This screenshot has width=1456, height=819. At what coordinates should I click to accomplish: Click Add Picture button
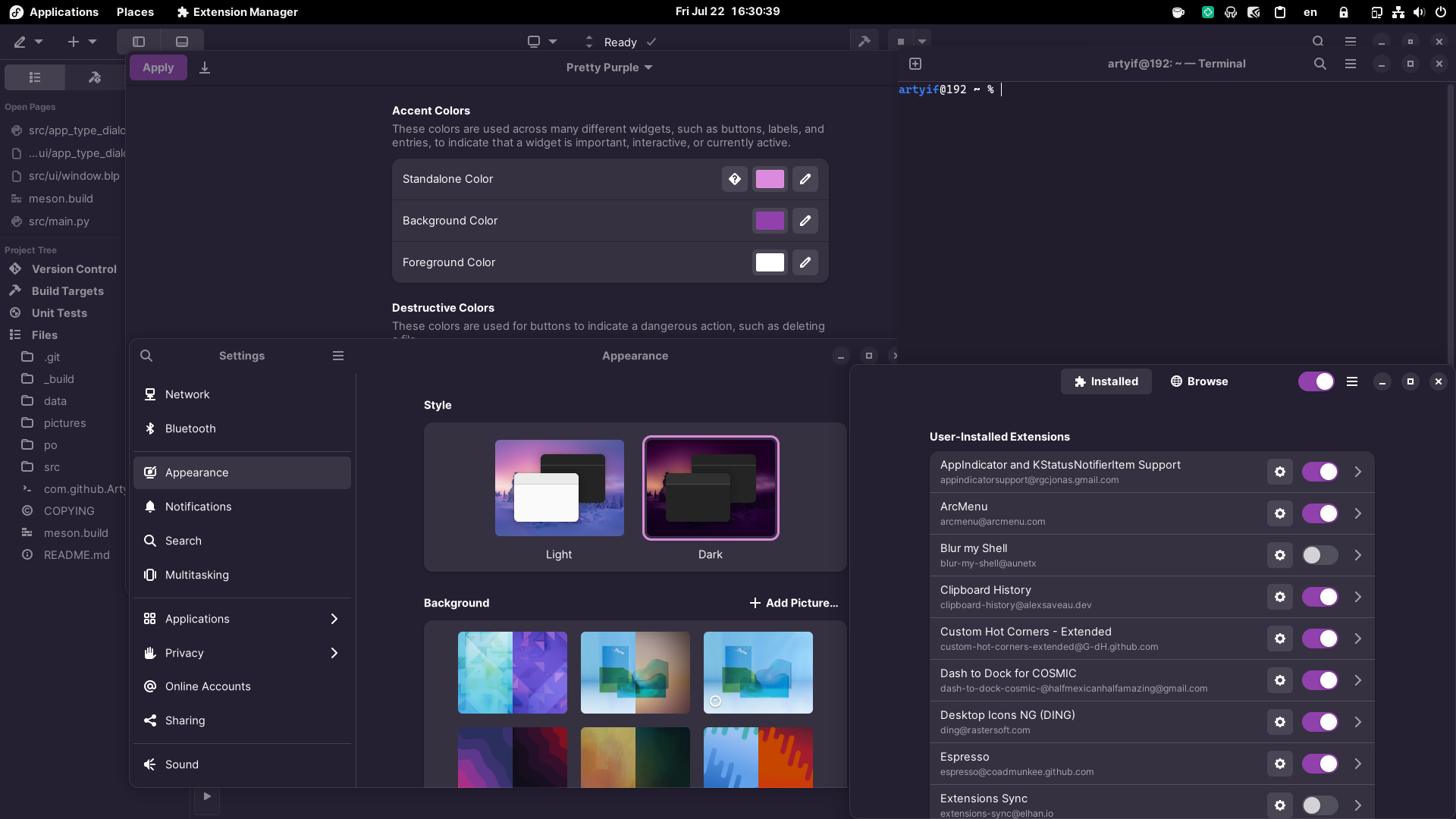pyautogui.click(x=794, y=603)
